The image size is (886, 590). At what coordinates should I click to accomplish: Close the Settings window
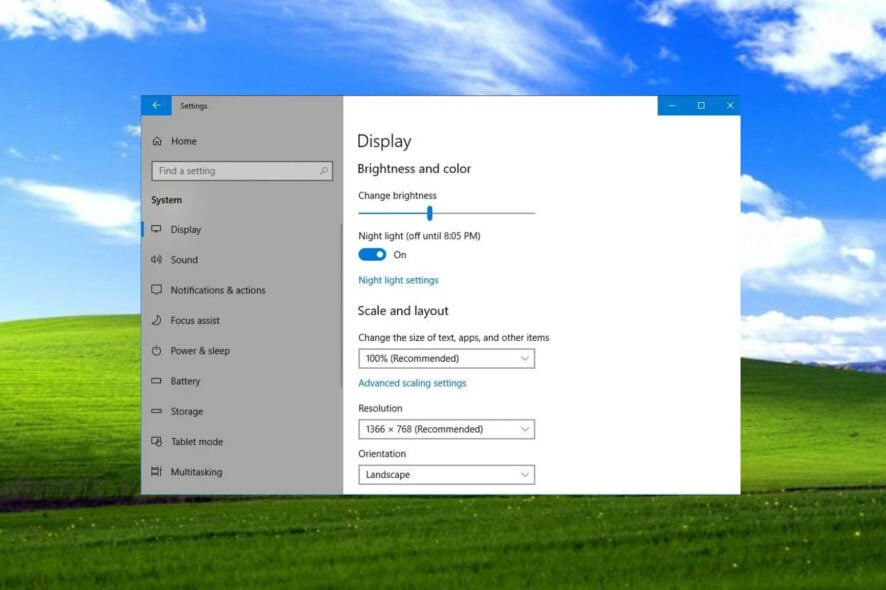tap(729, 106)
